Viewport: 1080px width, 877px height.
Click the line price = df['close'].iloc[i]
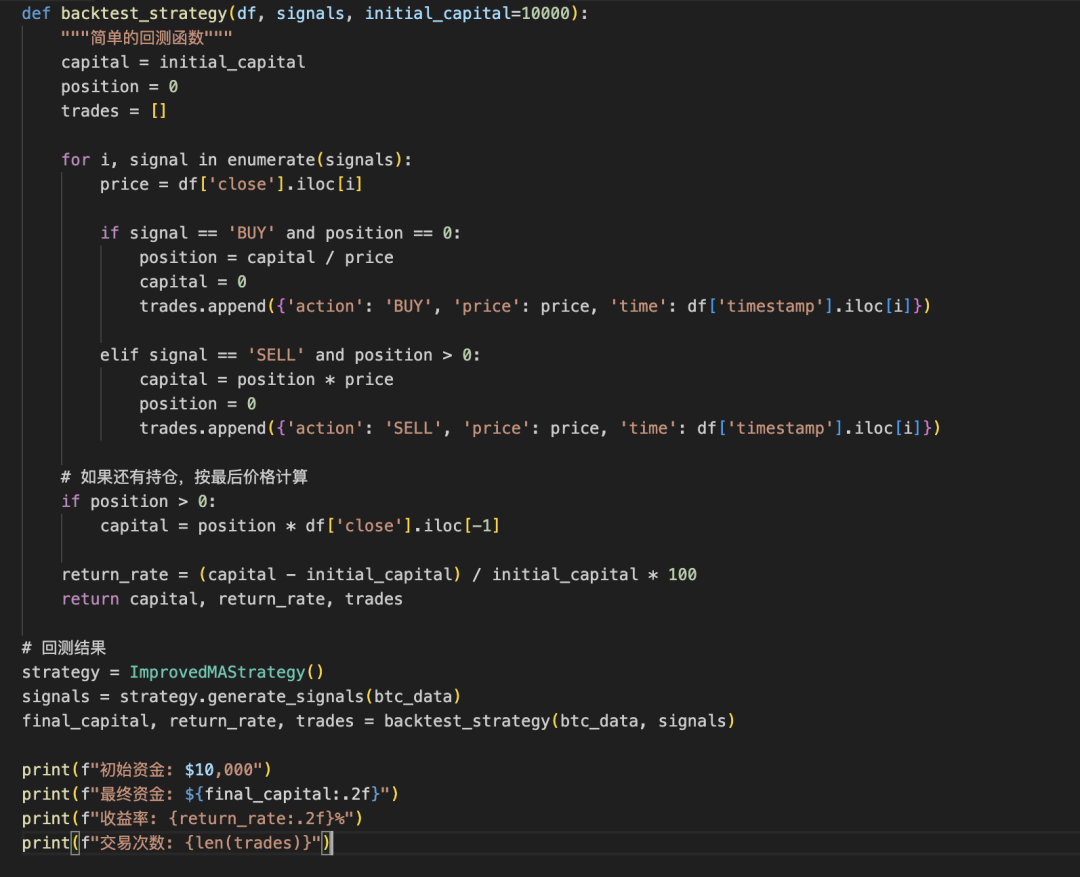(231, 184)
